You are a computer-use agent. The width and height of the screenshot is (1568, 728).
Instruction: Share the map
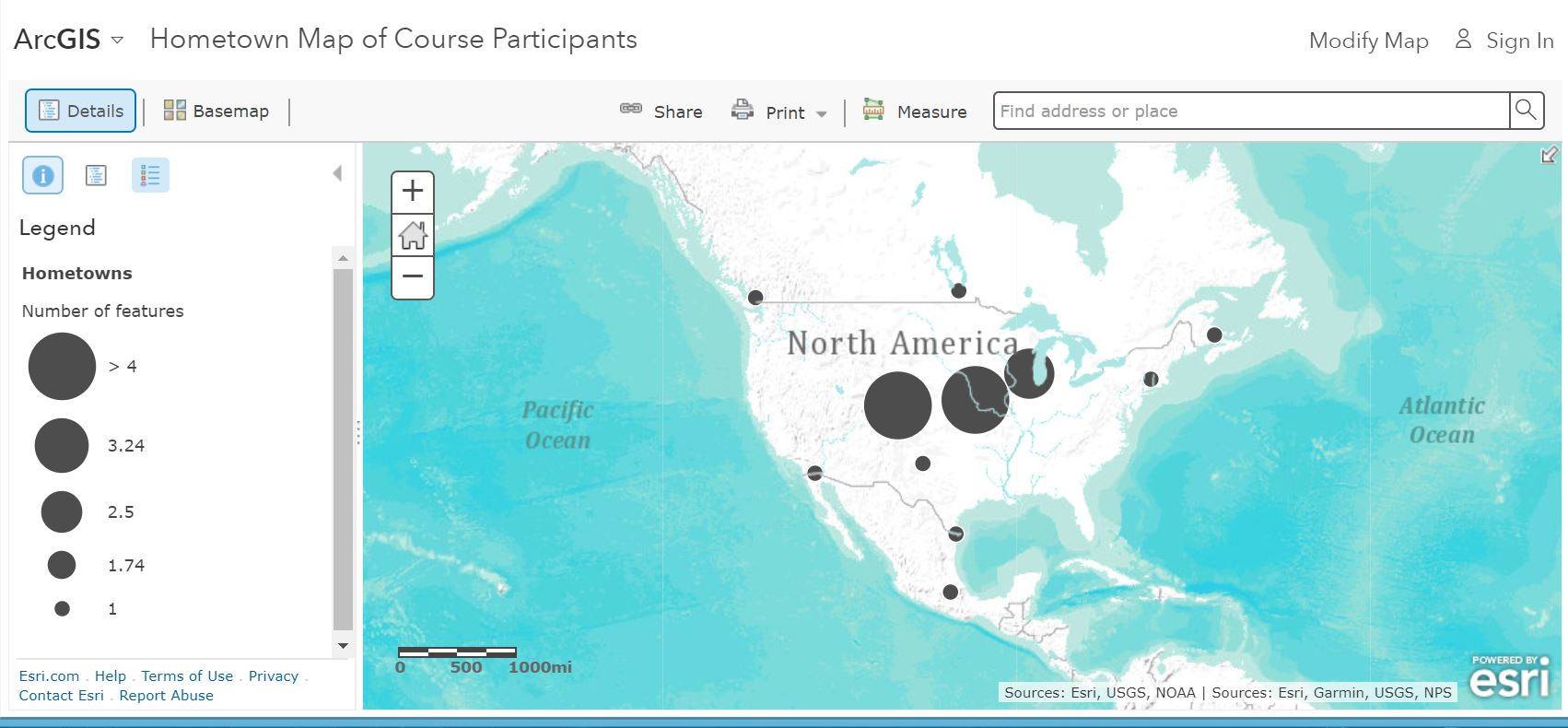(x=661, y=112)
